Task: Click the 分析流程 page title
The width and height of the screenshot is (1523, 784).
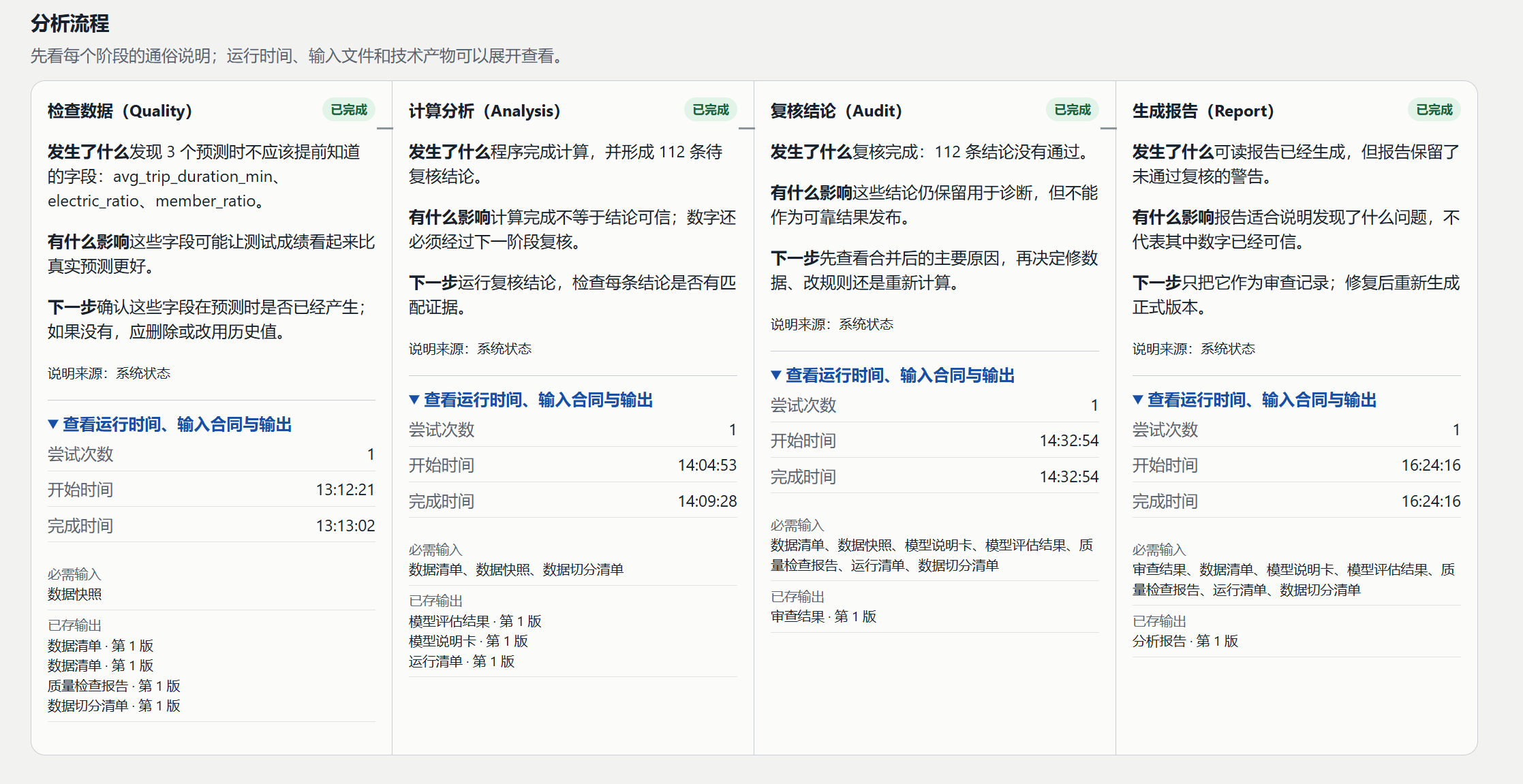Action: pyautogui.click(x=70, y=24)
